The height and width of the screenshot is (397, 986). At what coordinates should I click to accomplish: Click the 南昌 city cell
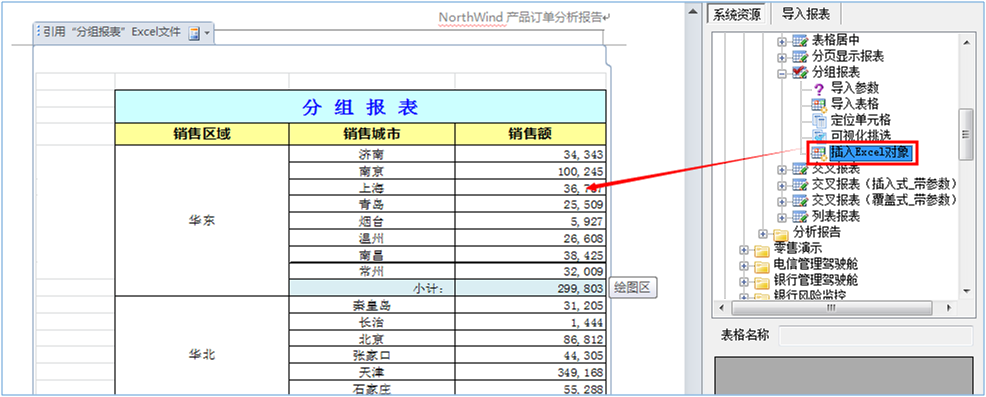(x=372, y=255)
